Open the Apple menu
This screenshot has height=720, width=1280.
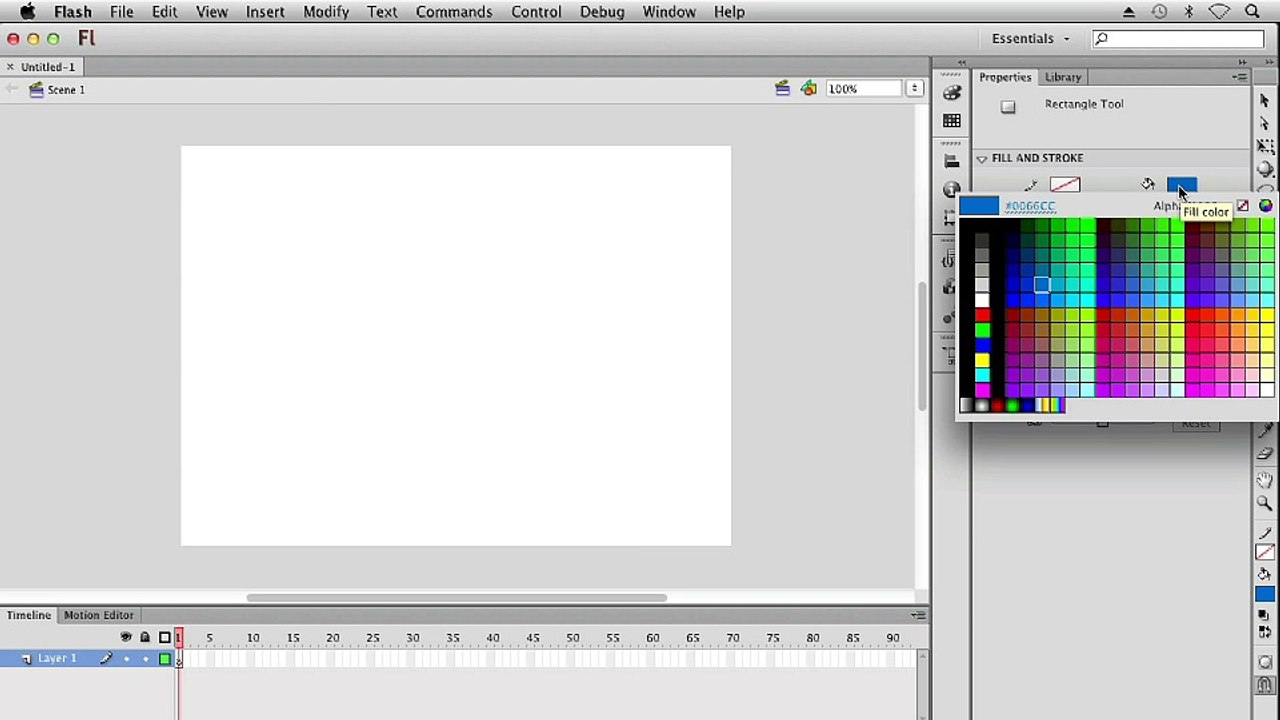coord(28,12)
